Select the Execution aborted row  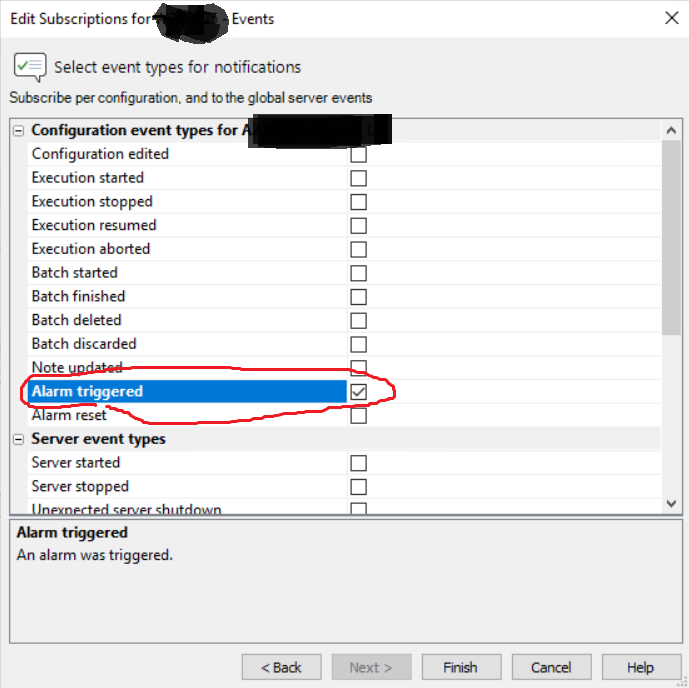pyautogui.click(x=344, y=249)
